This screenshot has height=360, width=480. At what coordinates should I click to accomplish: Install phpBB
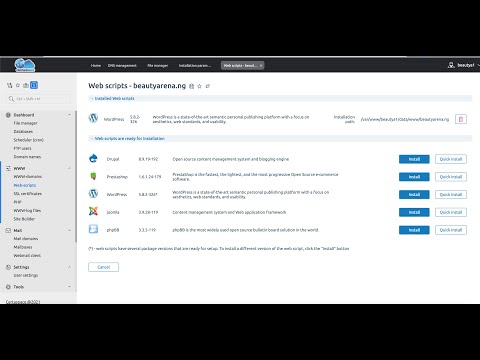pyautogui.click(x=414, y=230)
